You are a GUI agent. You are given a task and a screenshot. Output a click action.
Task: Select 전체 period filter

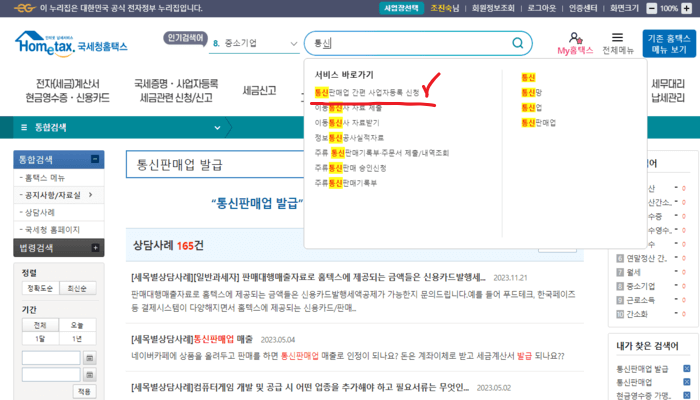click(x=40, y=325)
